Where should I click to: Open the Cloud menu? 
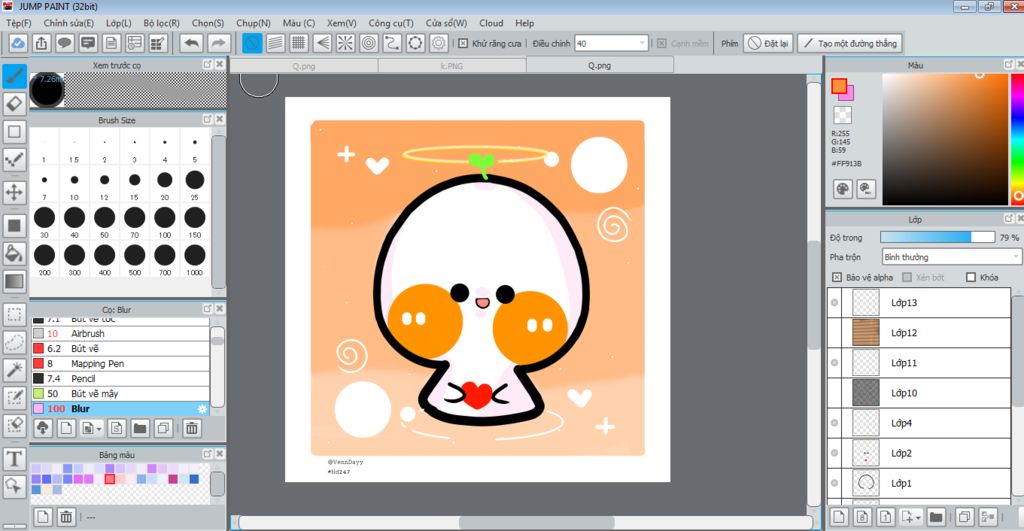[491, 23]
